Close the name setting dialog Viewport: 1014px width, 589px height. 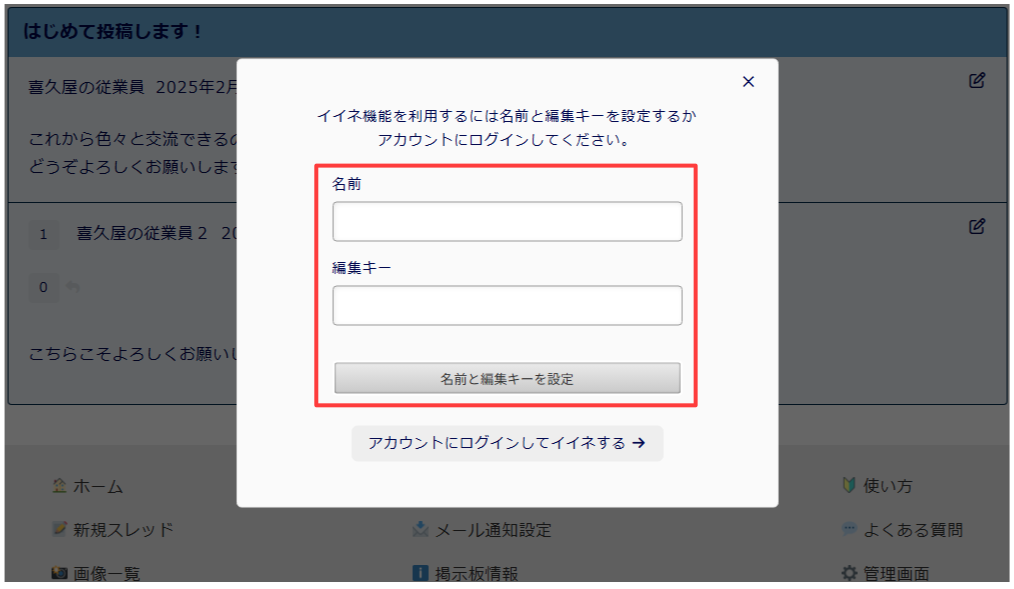pyautogui.click(x=748, y=82)
